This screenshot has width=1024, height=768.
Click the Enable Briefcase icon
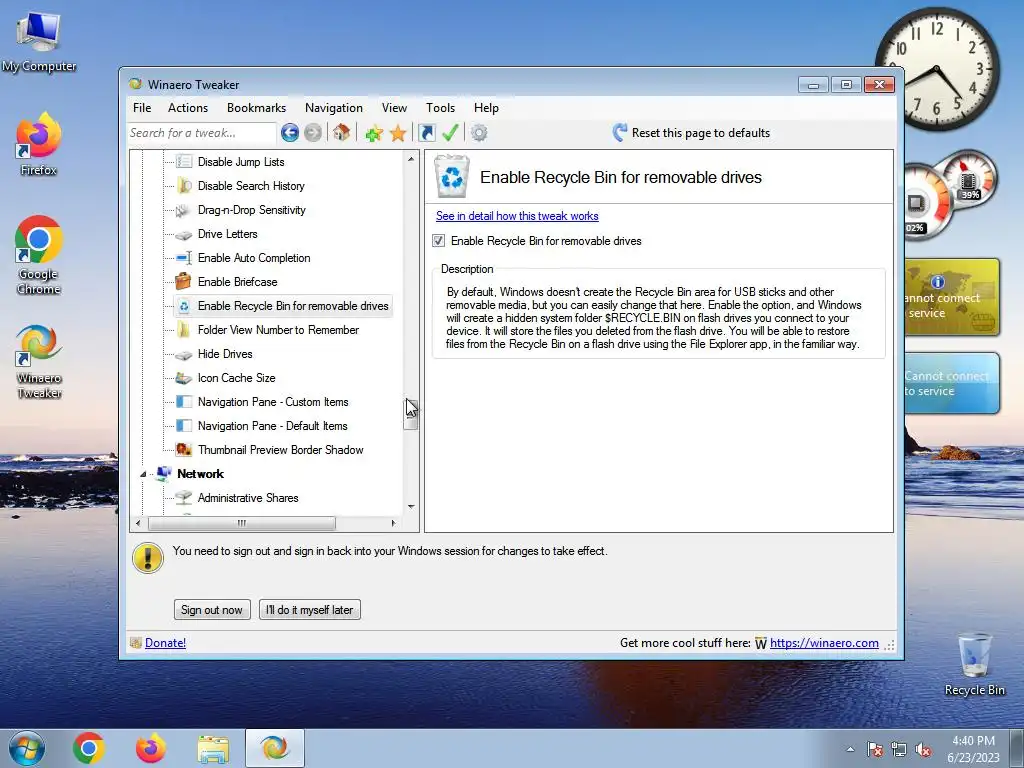(x=184, y=281)
